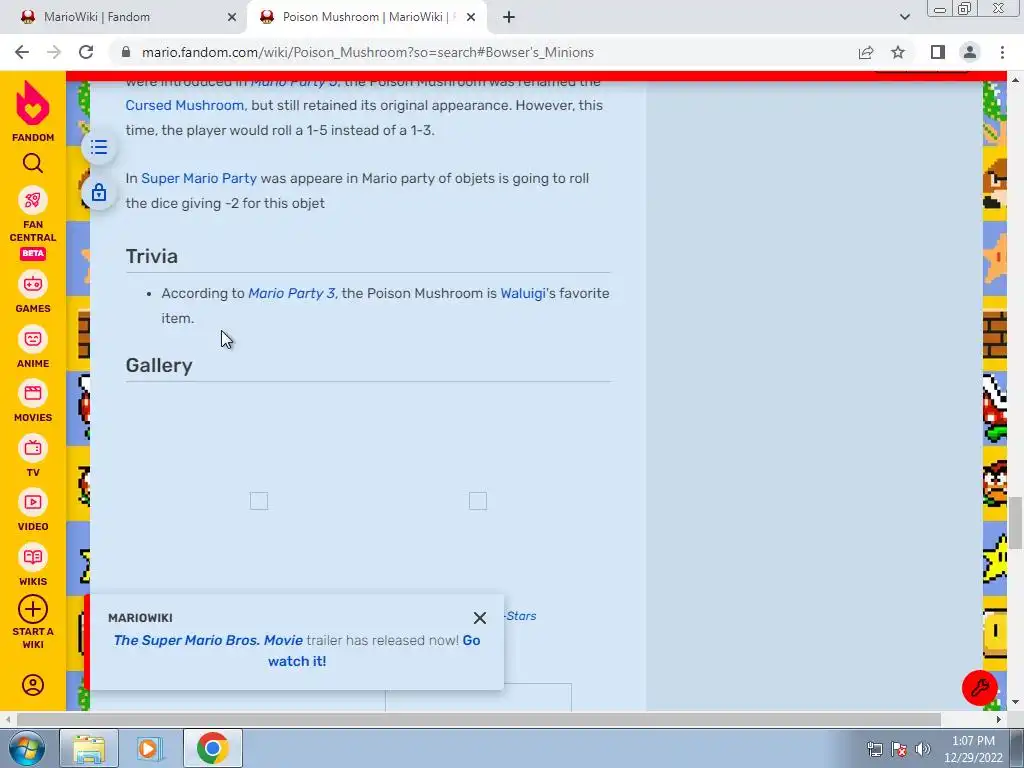Viewport: 1024px width, 768px height.
Task: Open the Mario Party 3 link
Action: [x=291, y=293]
